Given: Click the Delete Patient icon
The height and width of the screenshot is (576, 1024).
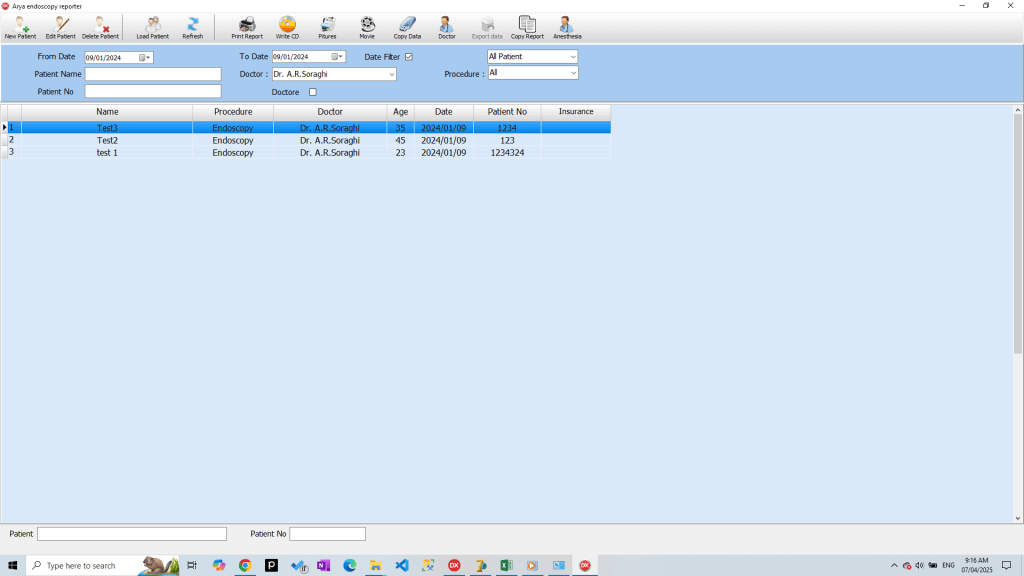Looking at the screenshot, I should click(100, 26).
